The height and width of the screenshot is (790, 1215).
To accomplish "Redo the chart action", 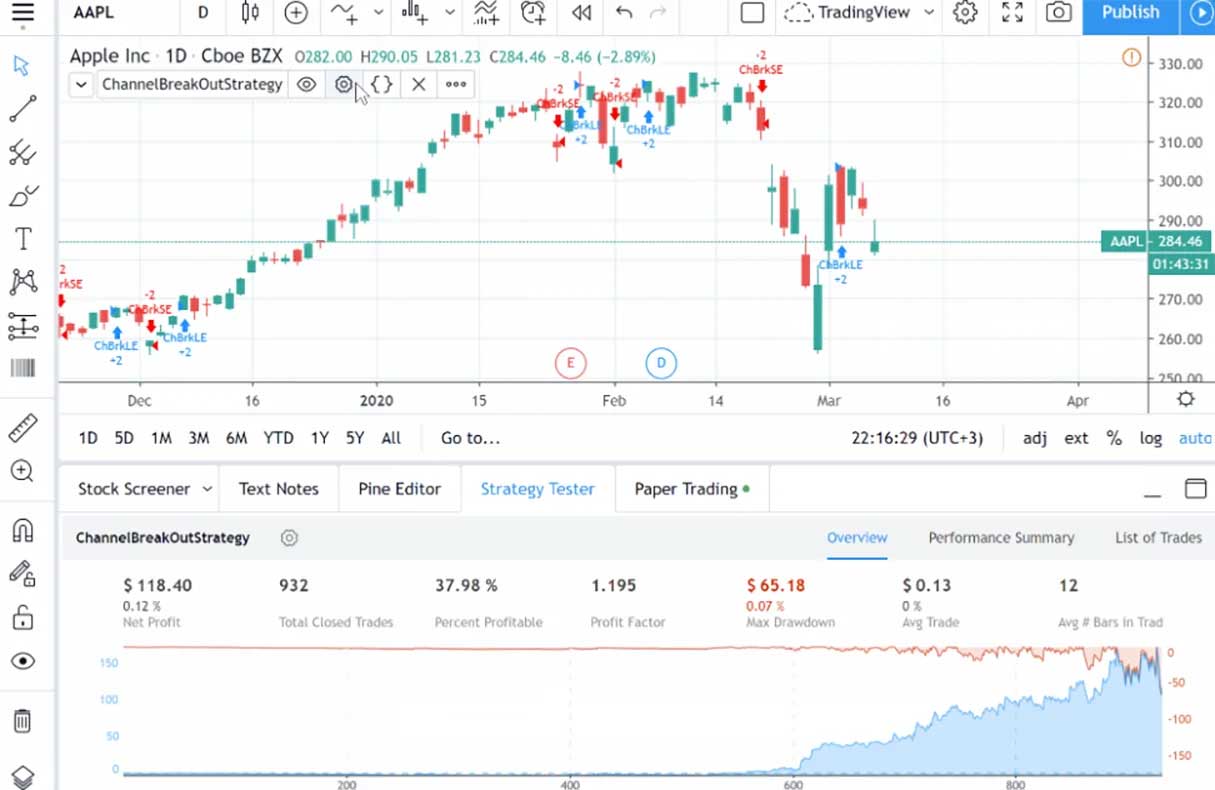I will [657, 13].
